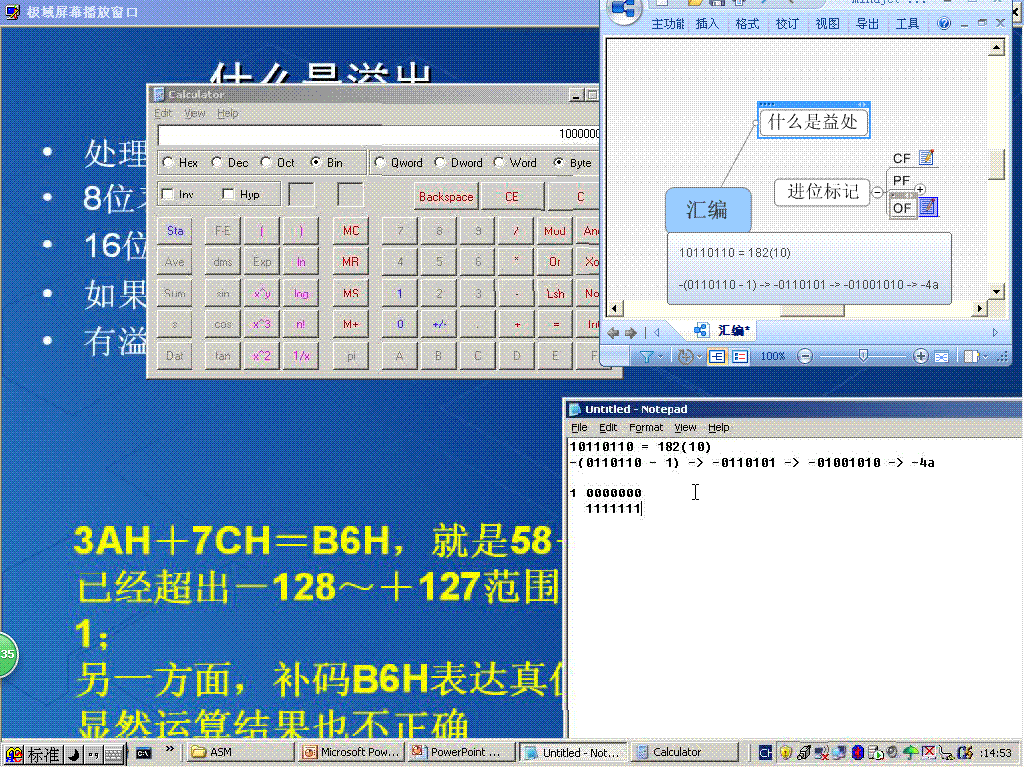Open the note icon beside CF topic
1024x768 pixels.
926,157
